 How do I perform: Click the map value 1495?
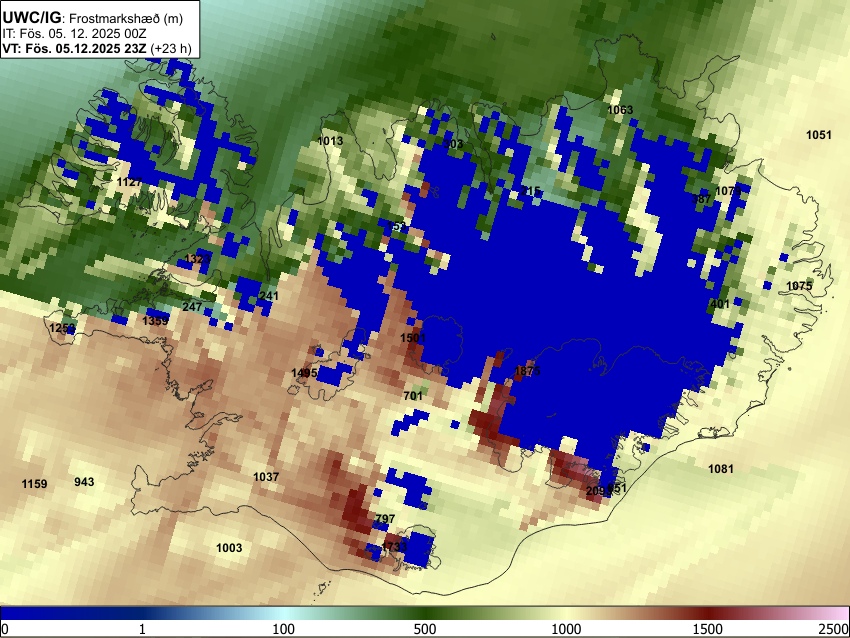pos(304,373)
